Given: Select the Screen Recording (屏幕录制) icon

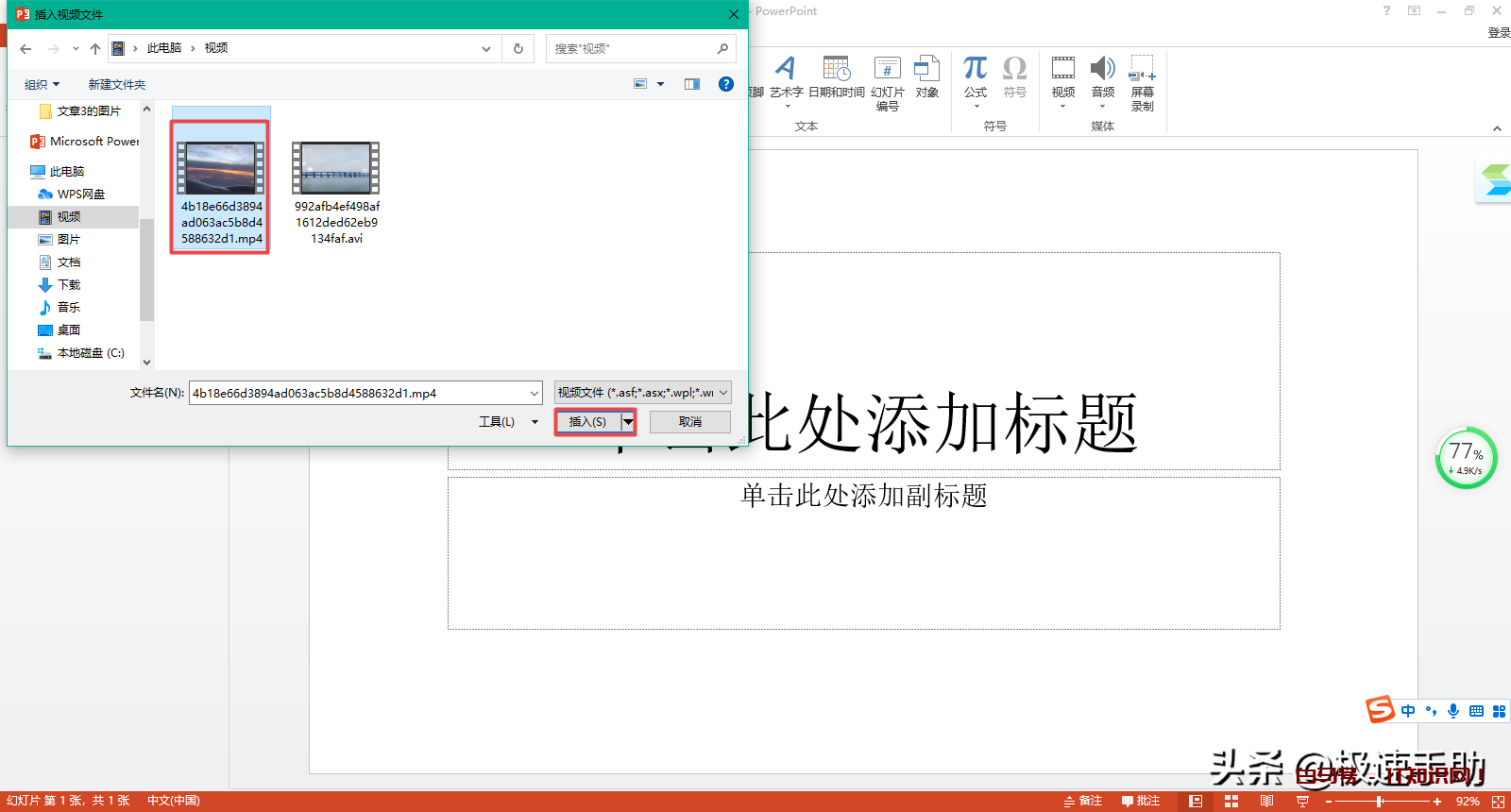Looking at the screenshot, I should [x=1142, y=69].
